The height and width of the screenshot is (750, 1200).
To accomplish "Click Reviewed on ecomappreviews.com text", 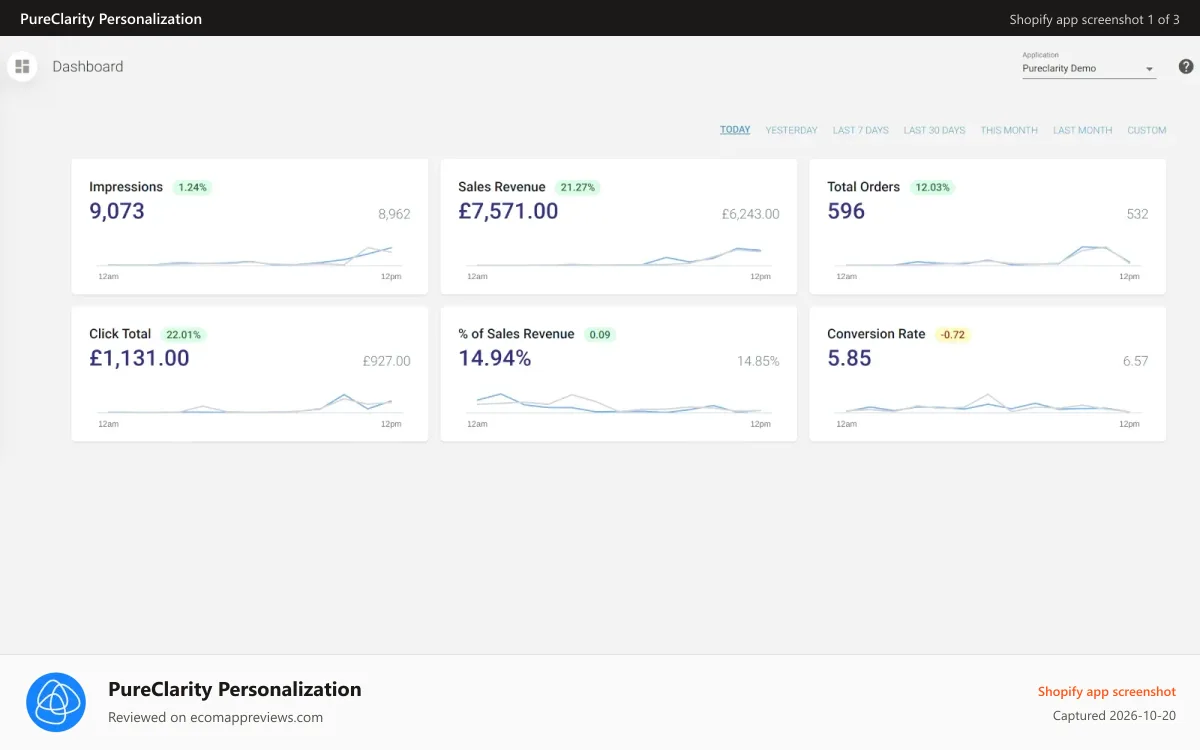I will (x=215, y=717).
